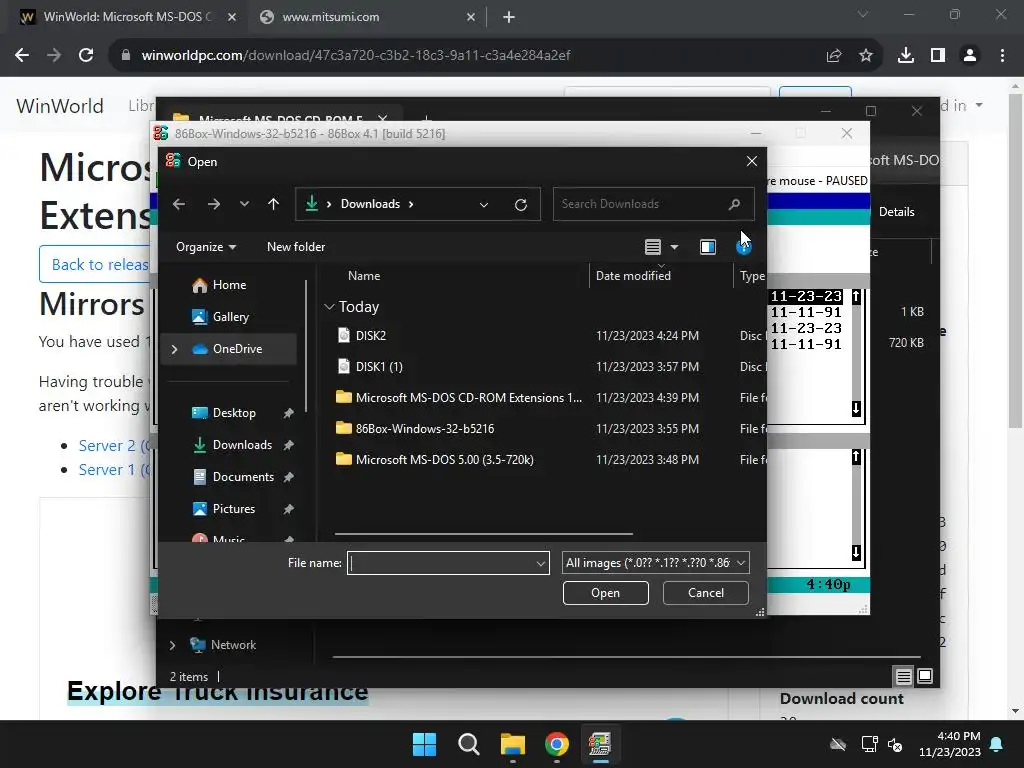
Task: Click the WinWorld site logo link
Action: 59,106
